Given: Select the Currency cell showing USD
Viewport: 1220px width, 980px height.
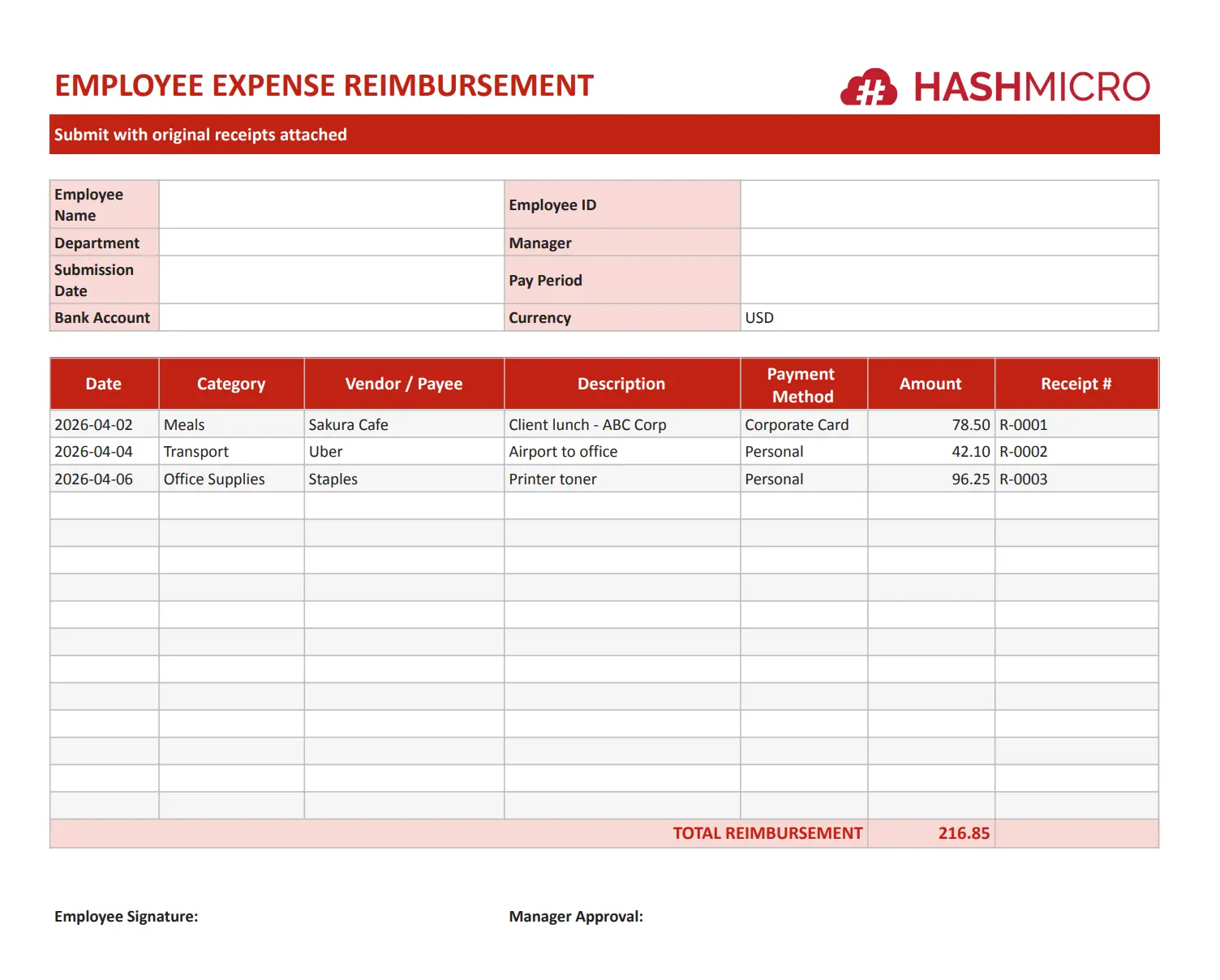Looking at the screenshot, I should pos(948,317).
